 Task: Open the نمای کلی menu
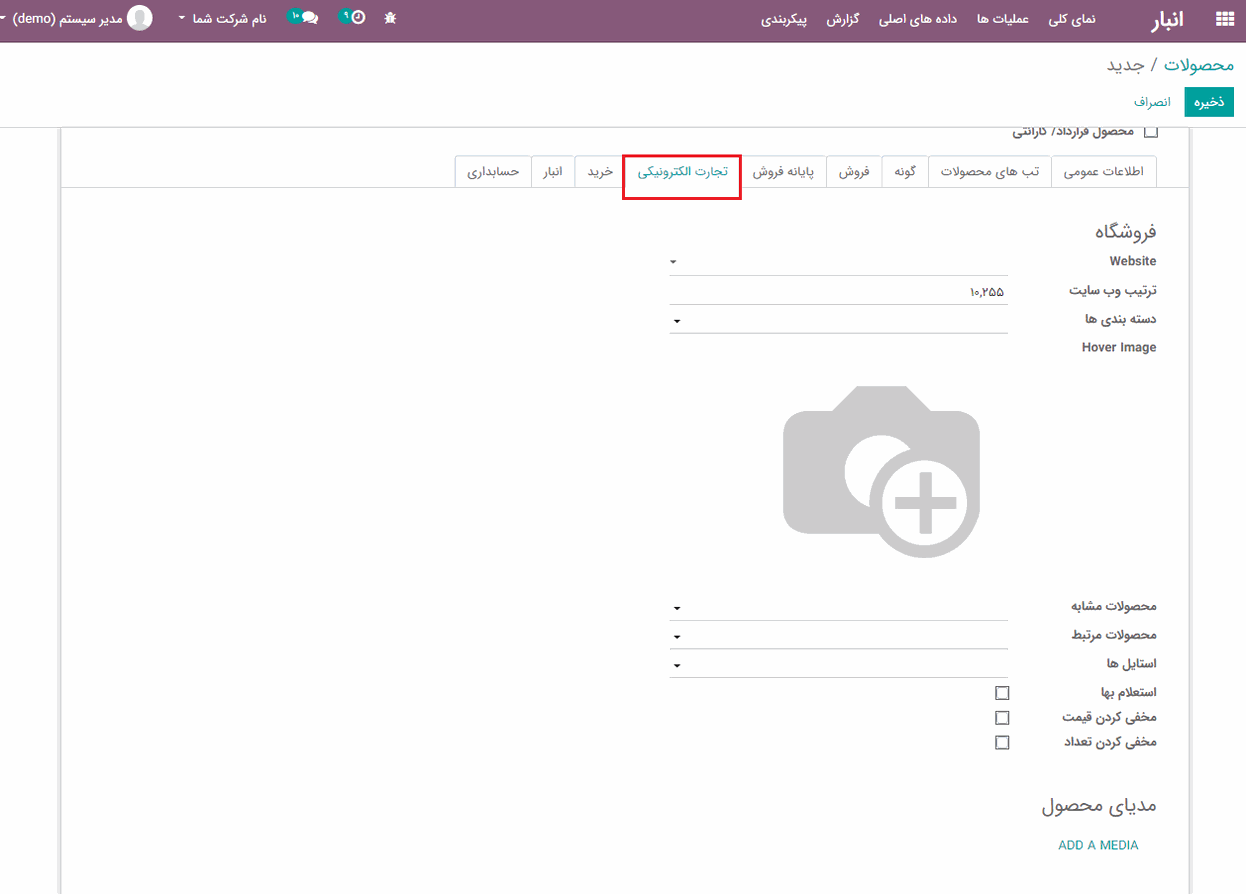click(x=1072, y=19)
